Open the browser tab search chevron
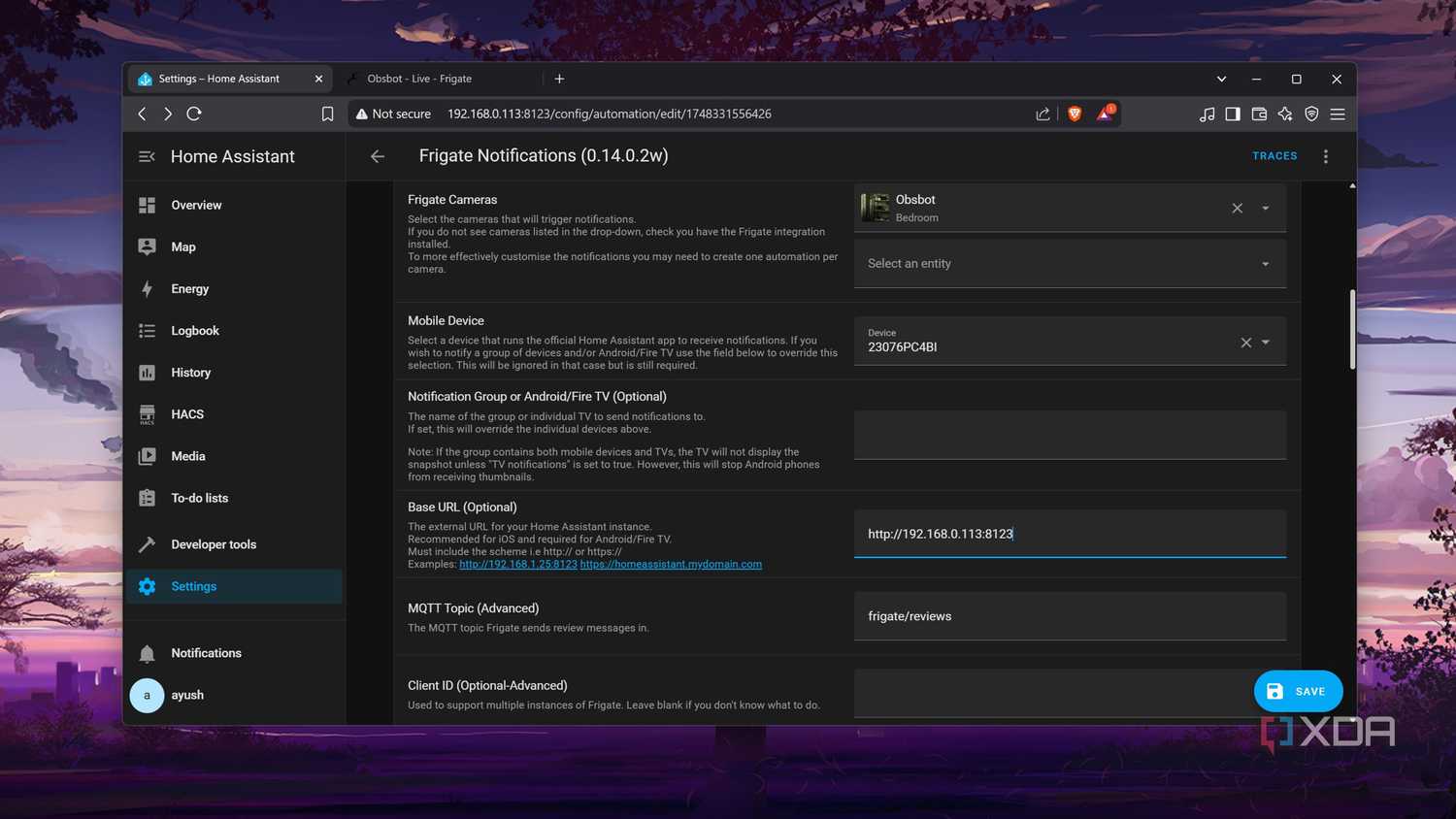1456x819 pixels. [1222, 79]
